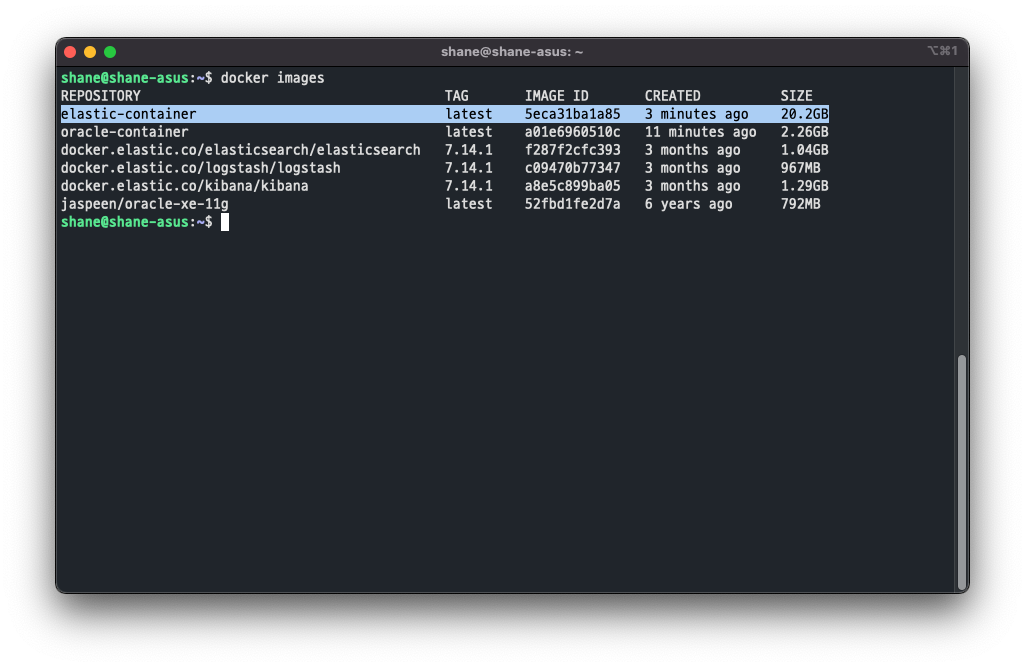Click '6 years ago' created value
Screen dimensions: 1025x667
pyautogui.click(x=688, y=204)
